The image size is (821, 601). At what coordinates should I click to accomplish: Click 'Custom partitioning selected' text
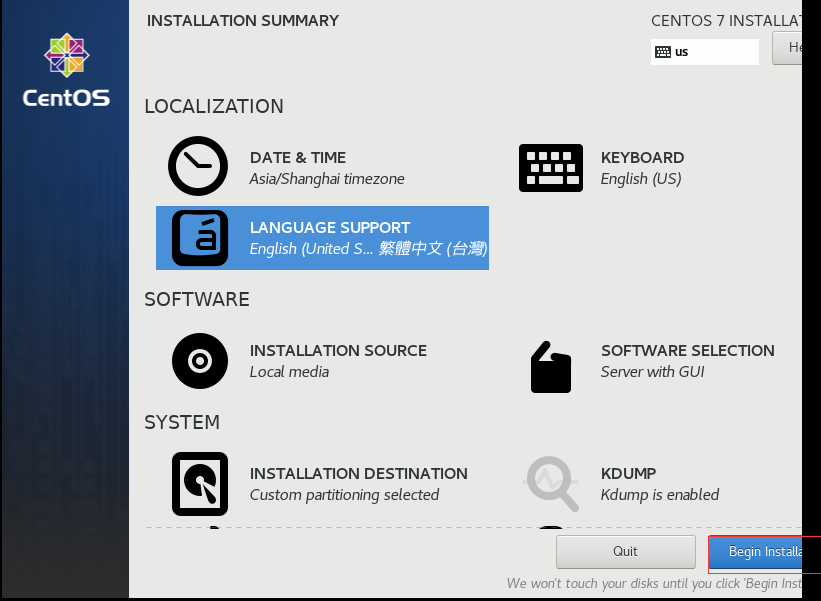(345, 495)
